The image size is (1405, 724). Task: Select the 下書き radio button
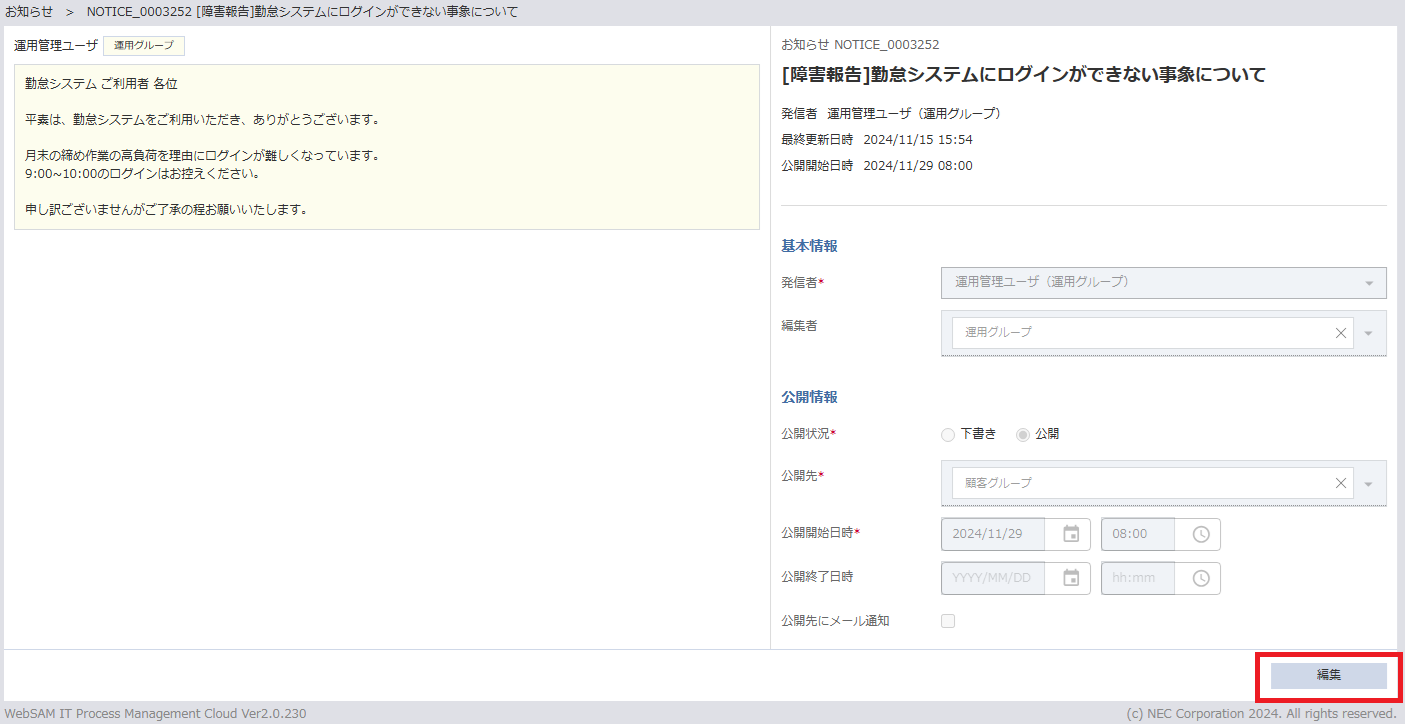coord(948,434)
